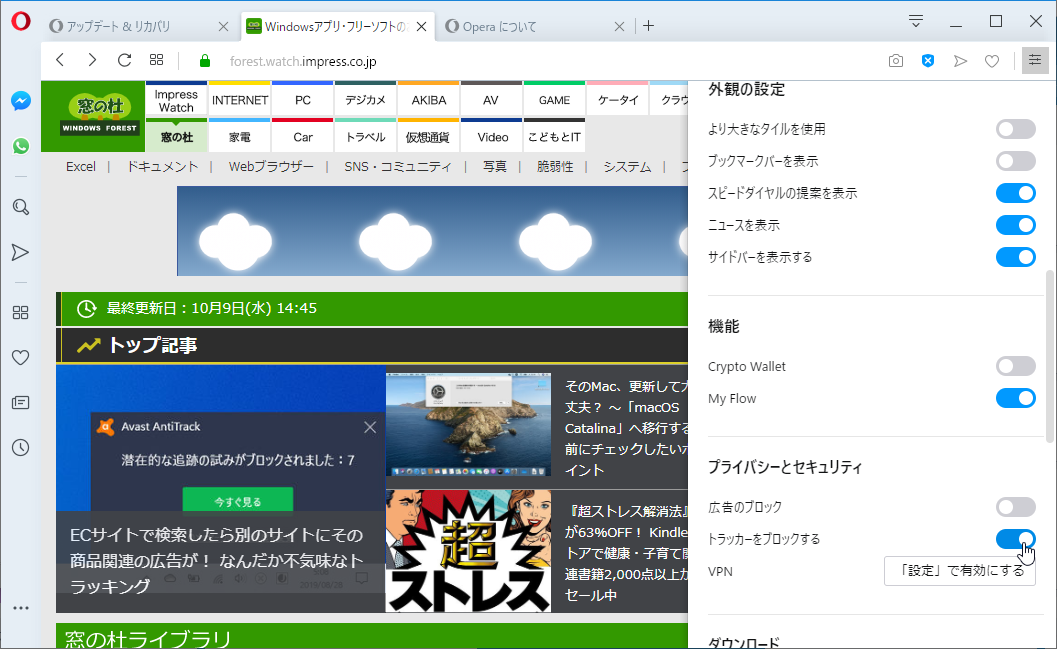The image size is (1057, 649).
Task: Open start page grid icon in toolbar
Action: tap(156, 60)
